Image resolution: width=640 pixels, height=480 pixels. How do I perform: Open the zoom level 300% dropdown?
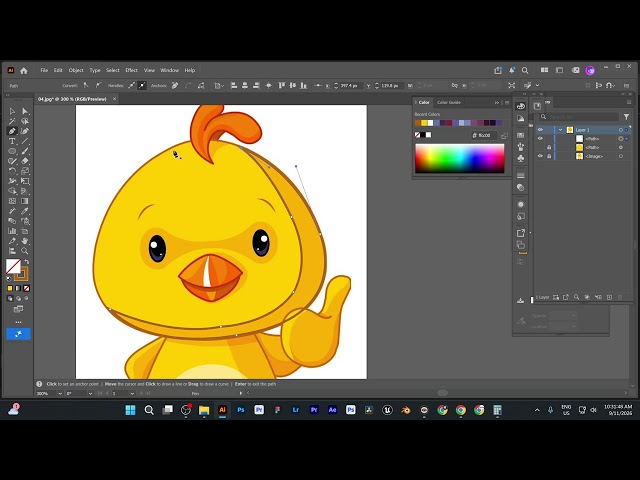[x=60, y=393]
